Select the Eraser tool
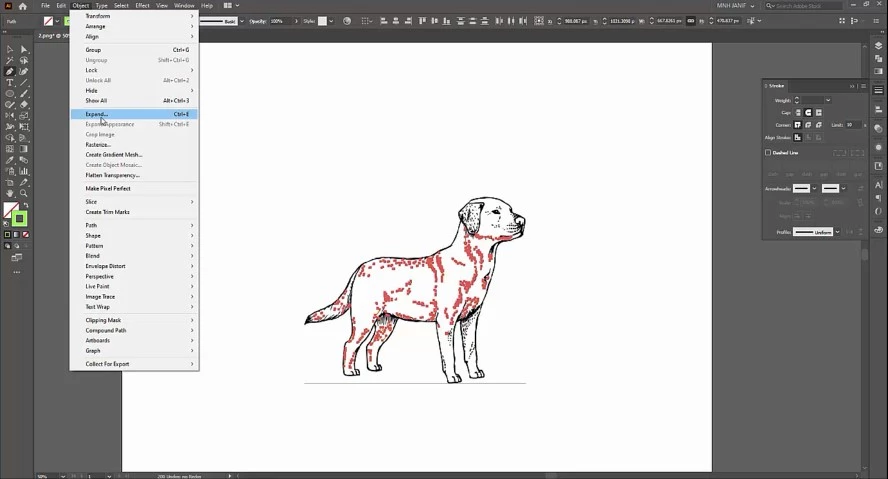This screenshot has height=479, width=888. [24, 105]
